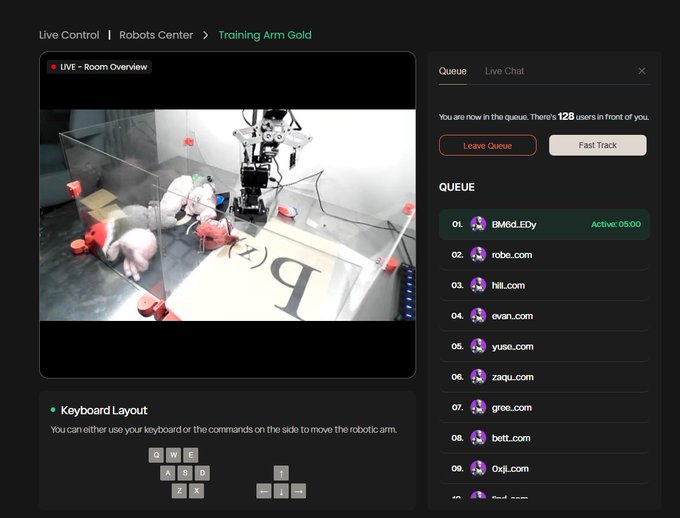The height and width of the screenshot is (518, 680).
Task: Click the down arrow key
Action: [x=281, y=491]
